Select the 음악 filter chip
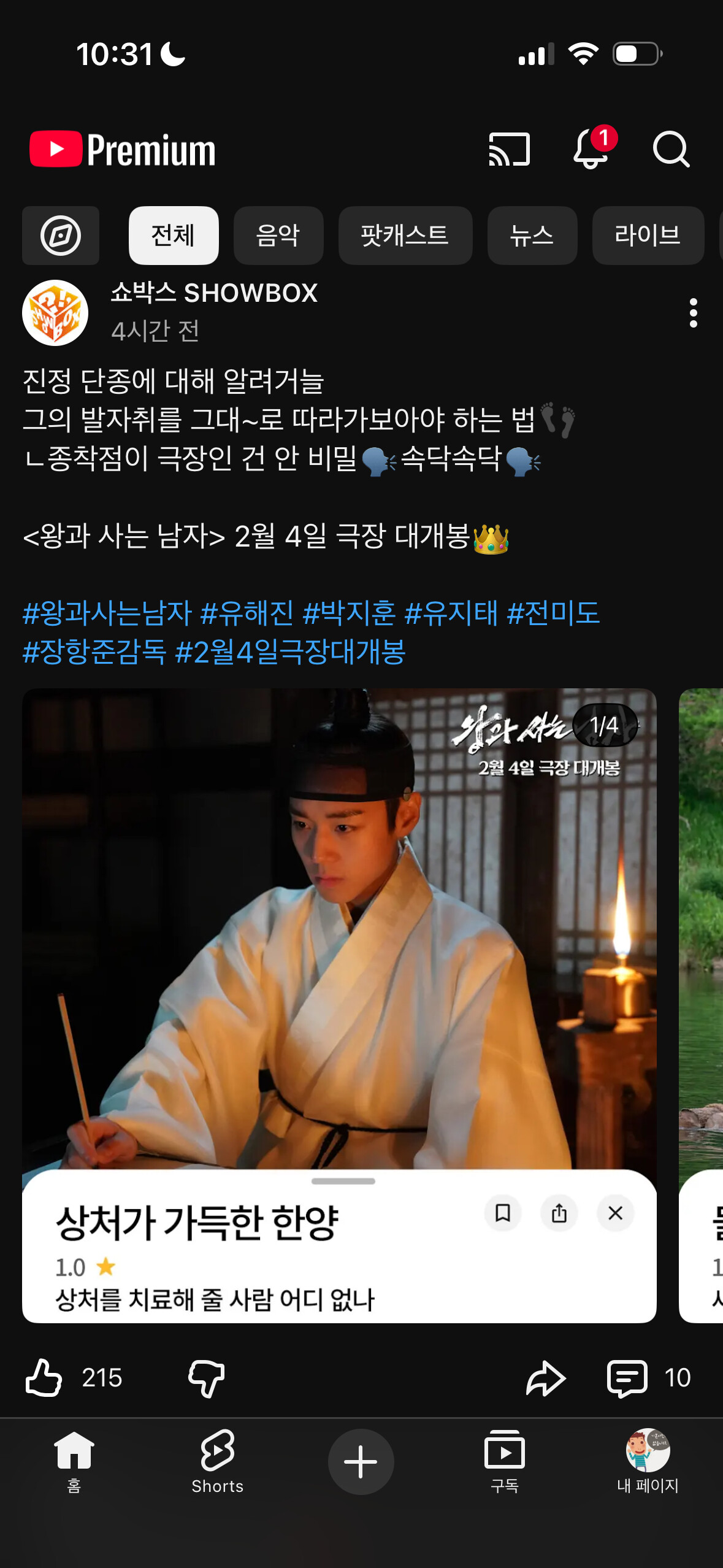This screenshot has height=1568, width=723. [278, 236]
